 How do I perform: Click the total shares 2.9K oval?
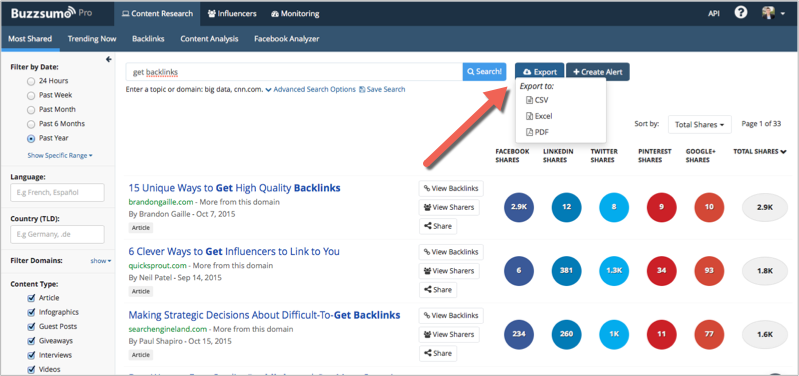point(765,207)
